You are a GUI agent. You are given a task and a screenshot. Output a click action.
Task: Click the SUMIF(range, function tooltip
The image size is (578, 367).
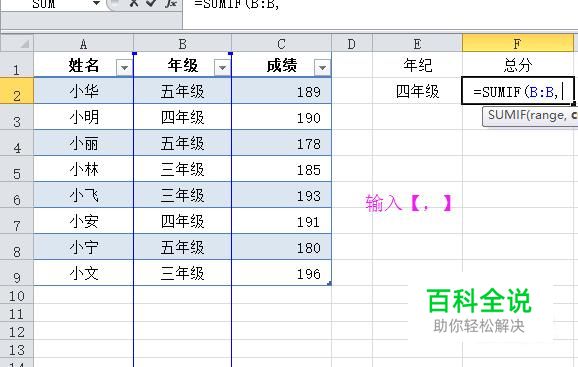[530, 116]
